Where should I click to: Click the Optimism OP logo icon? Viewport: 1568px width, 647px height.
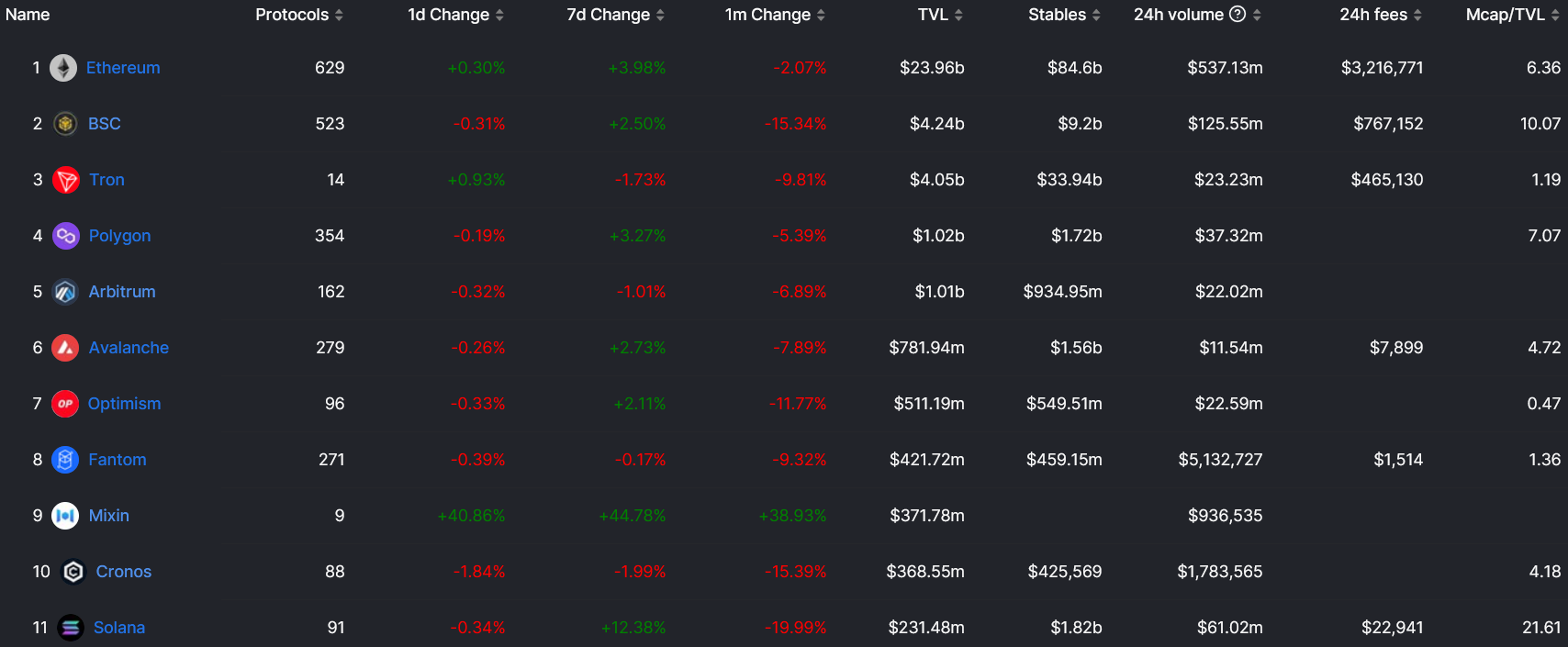click(x=65, y=404)
